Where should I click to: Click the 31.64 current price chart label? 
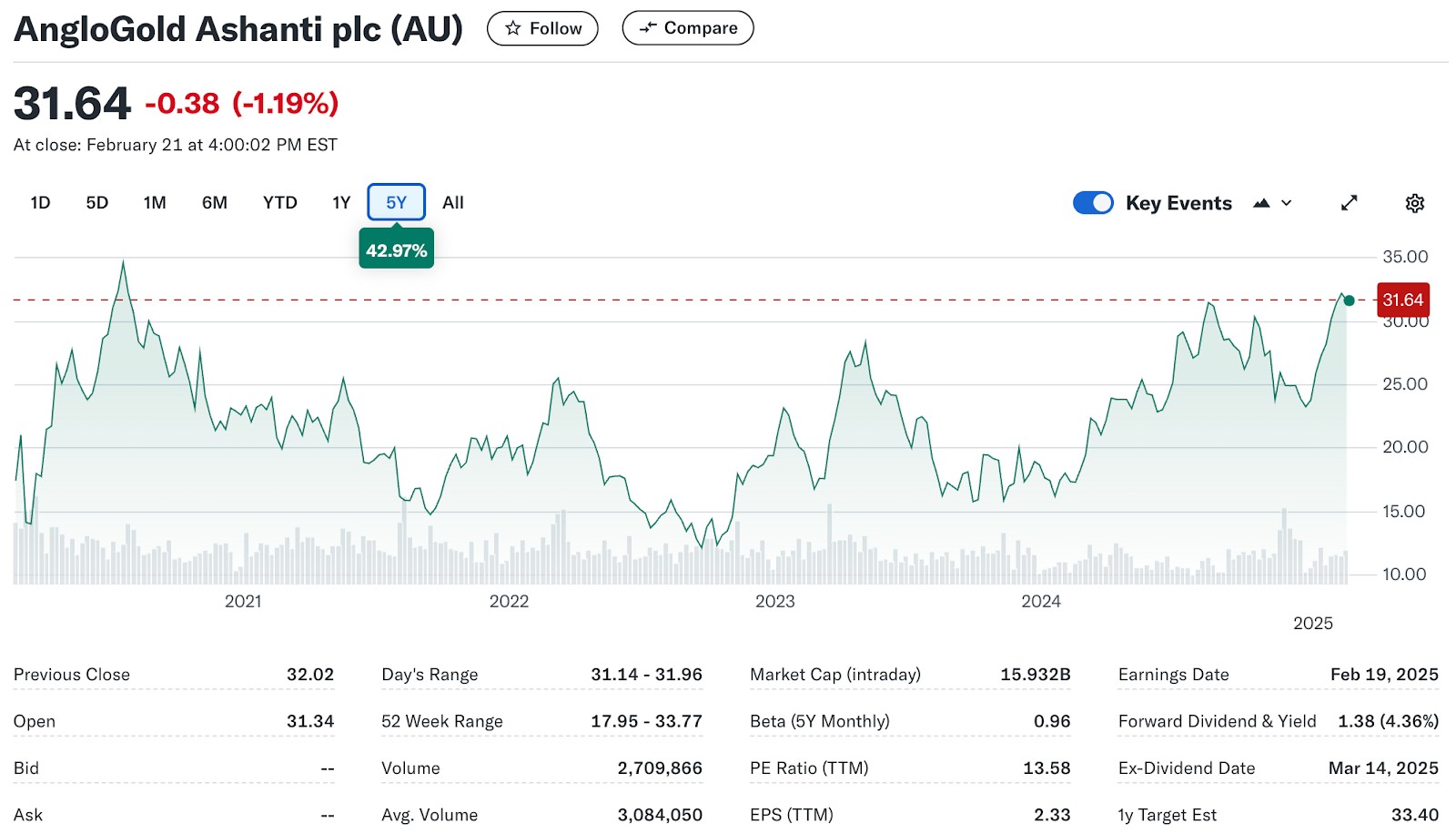click(x=1402, y=300)
